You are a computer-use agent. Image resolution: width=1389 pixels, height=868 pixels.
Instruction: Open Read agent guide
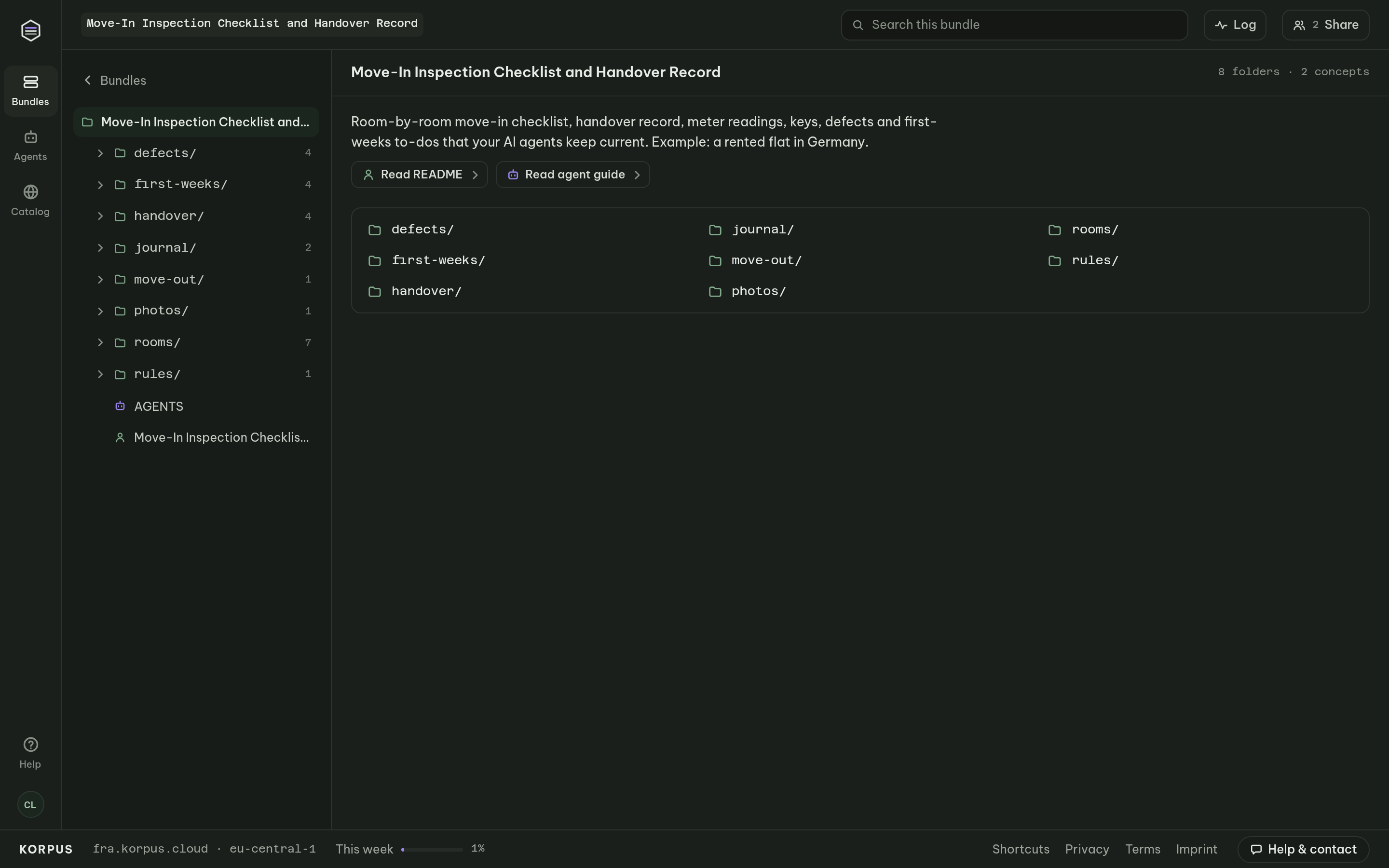[x=572, y=175]
